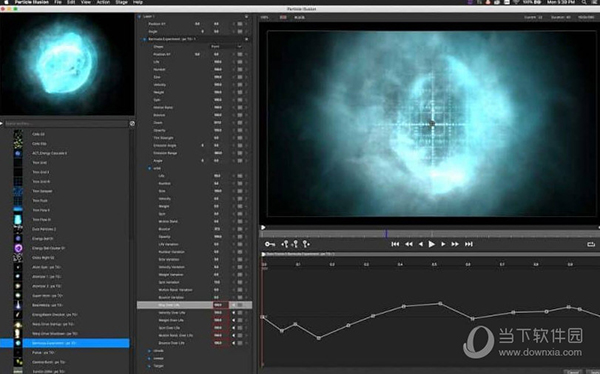Click the second key icon left of the transport
600x374 pixels.
285,244
